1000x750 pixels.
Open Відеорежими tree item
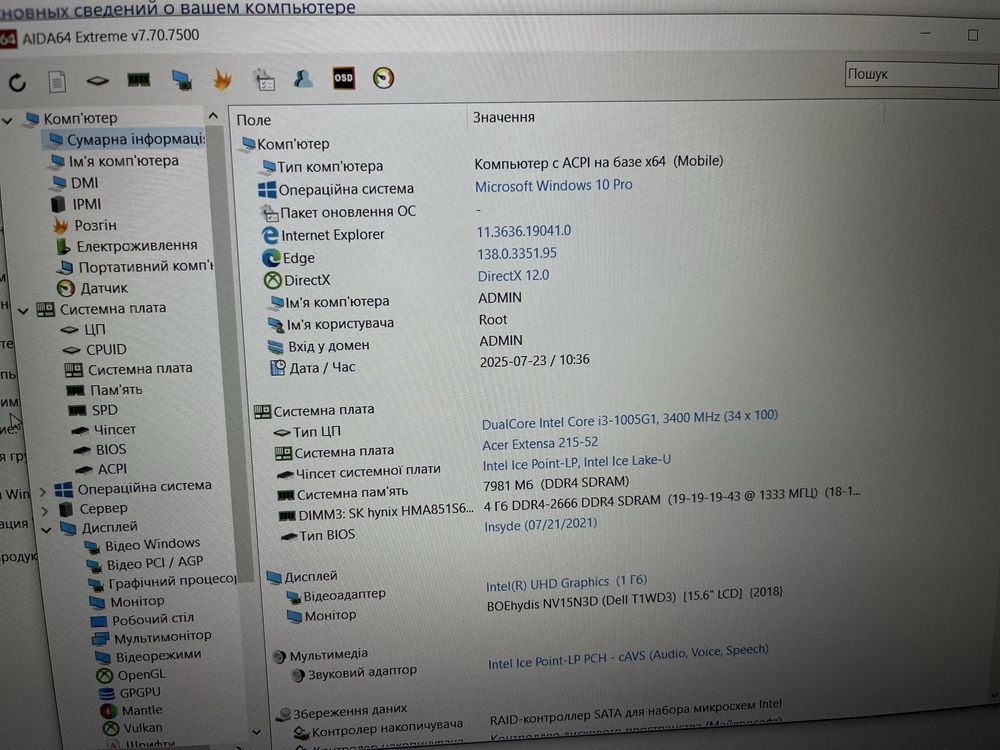[148, 656]
